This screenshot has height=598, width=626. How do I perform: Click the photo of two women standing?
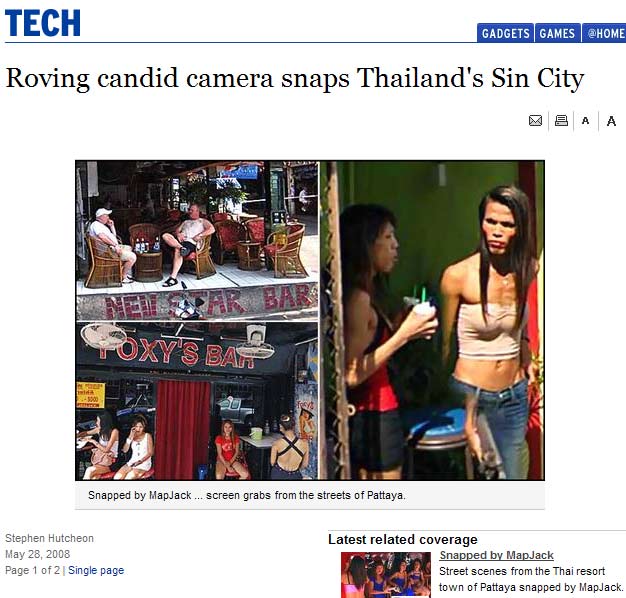[x=432, y=321]
